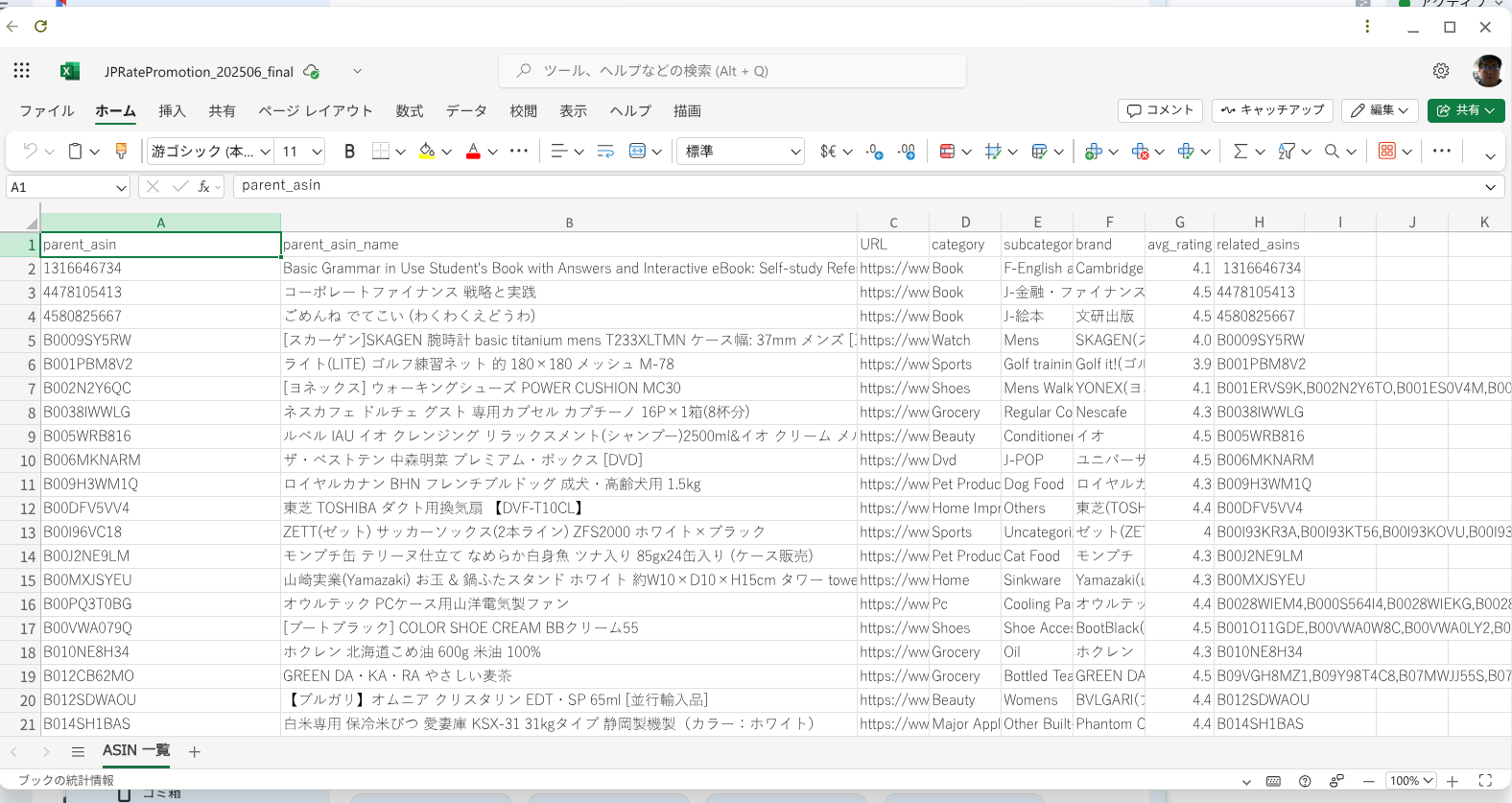Zoom in with the plus button
The image size is (1512, 803).
click(1453, 781)
